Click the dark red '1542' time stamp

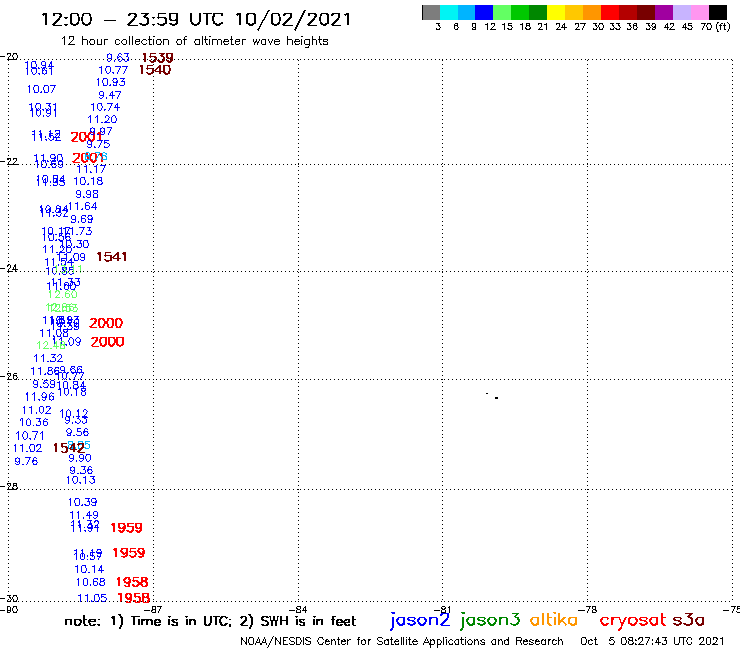pyautogui.click(x=69, y=448)
